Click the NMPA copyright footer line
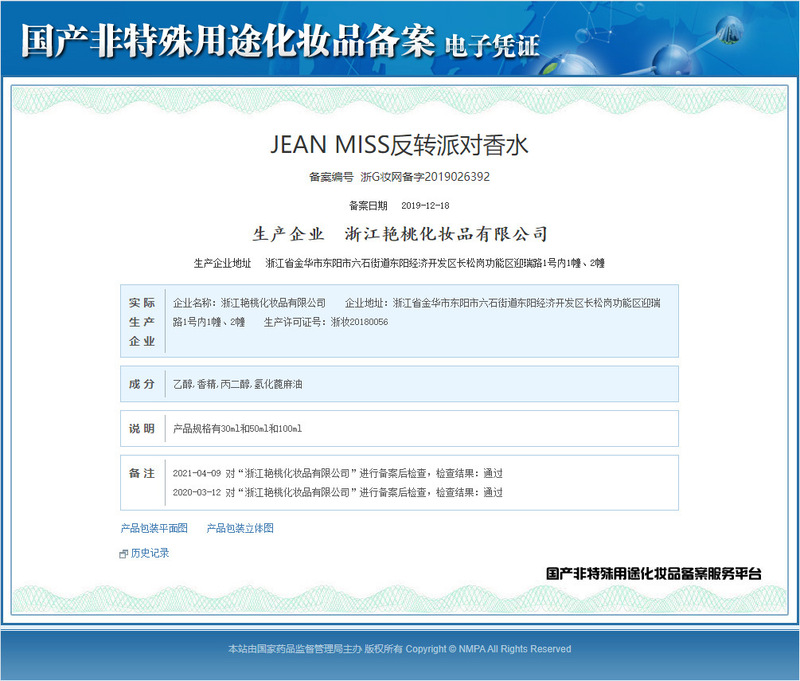The image size is (800, 681). click(399, 649)
